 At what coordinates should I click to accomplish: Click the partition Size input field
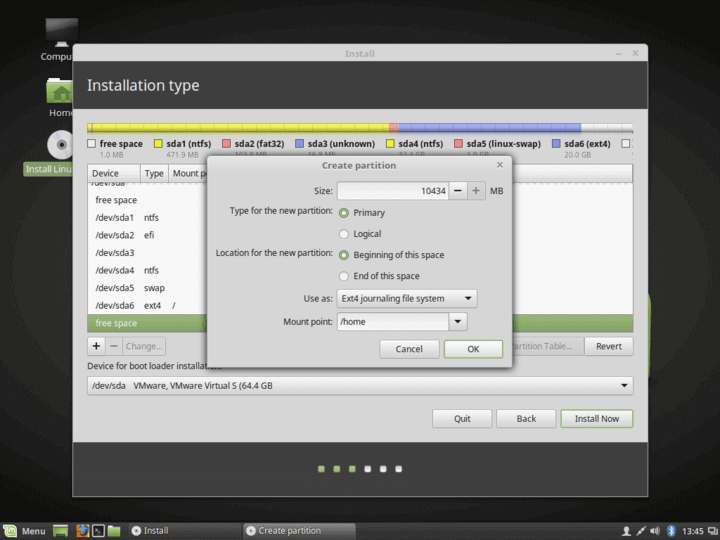[392, 191]
